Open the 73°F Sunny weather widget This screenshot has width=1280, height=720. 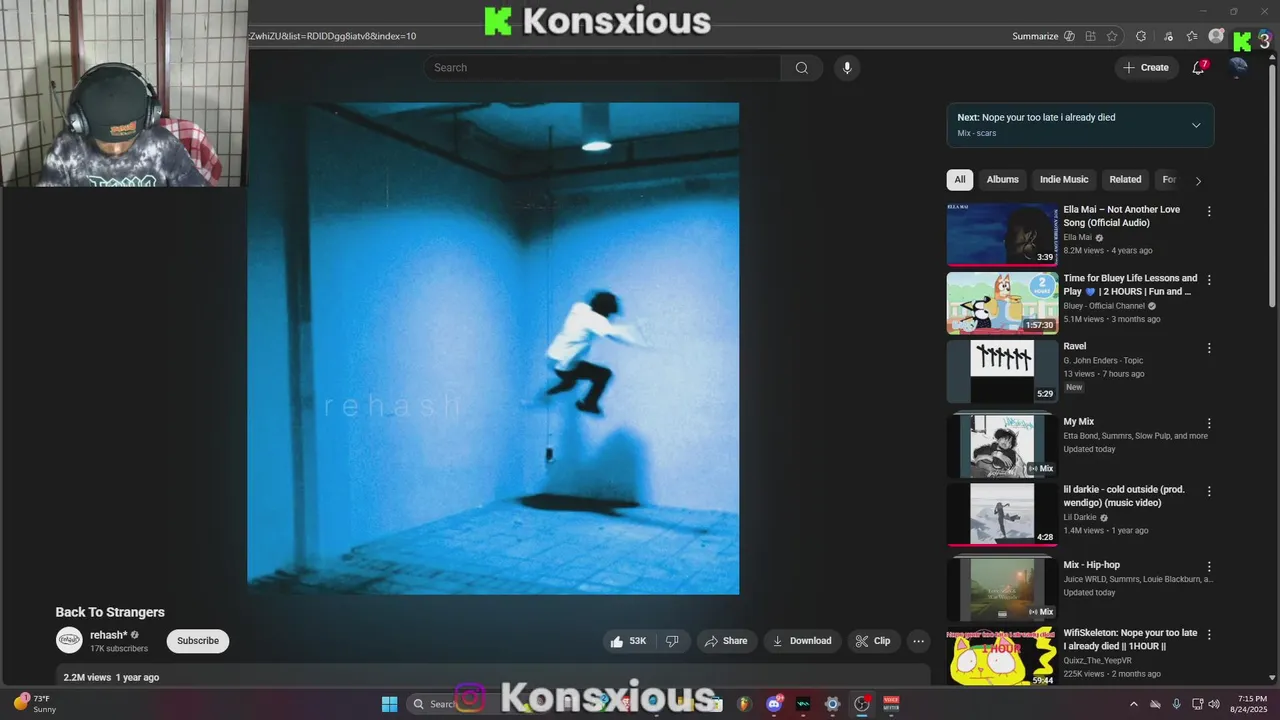[x=36, y=704]
